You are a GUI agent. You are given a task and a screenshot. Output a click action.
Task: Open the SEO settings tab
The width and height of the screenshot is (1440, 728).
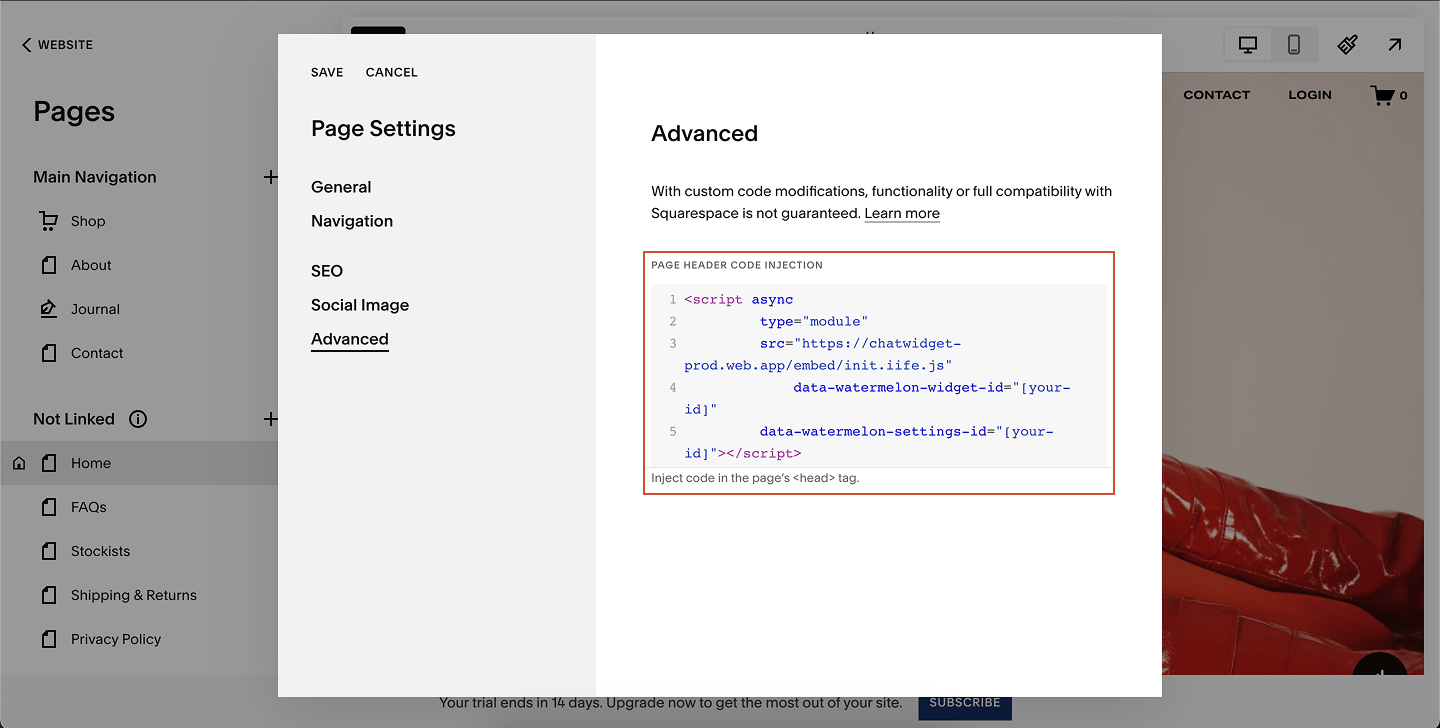pos(327,271)
